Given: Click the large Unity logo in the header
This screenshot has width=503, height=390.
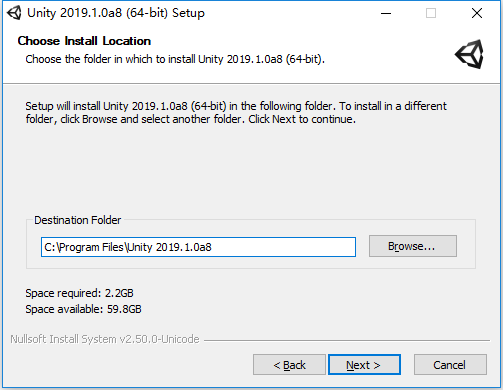Looking at the screenshot, I should tap(469, 54).
